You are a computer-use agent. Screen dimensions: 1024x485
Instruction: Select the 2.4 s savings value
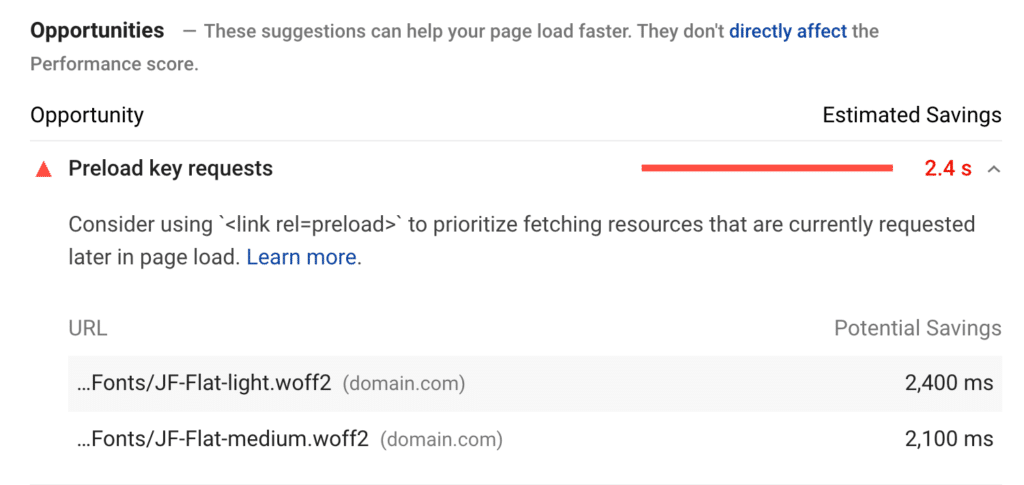tap(947, 169)
